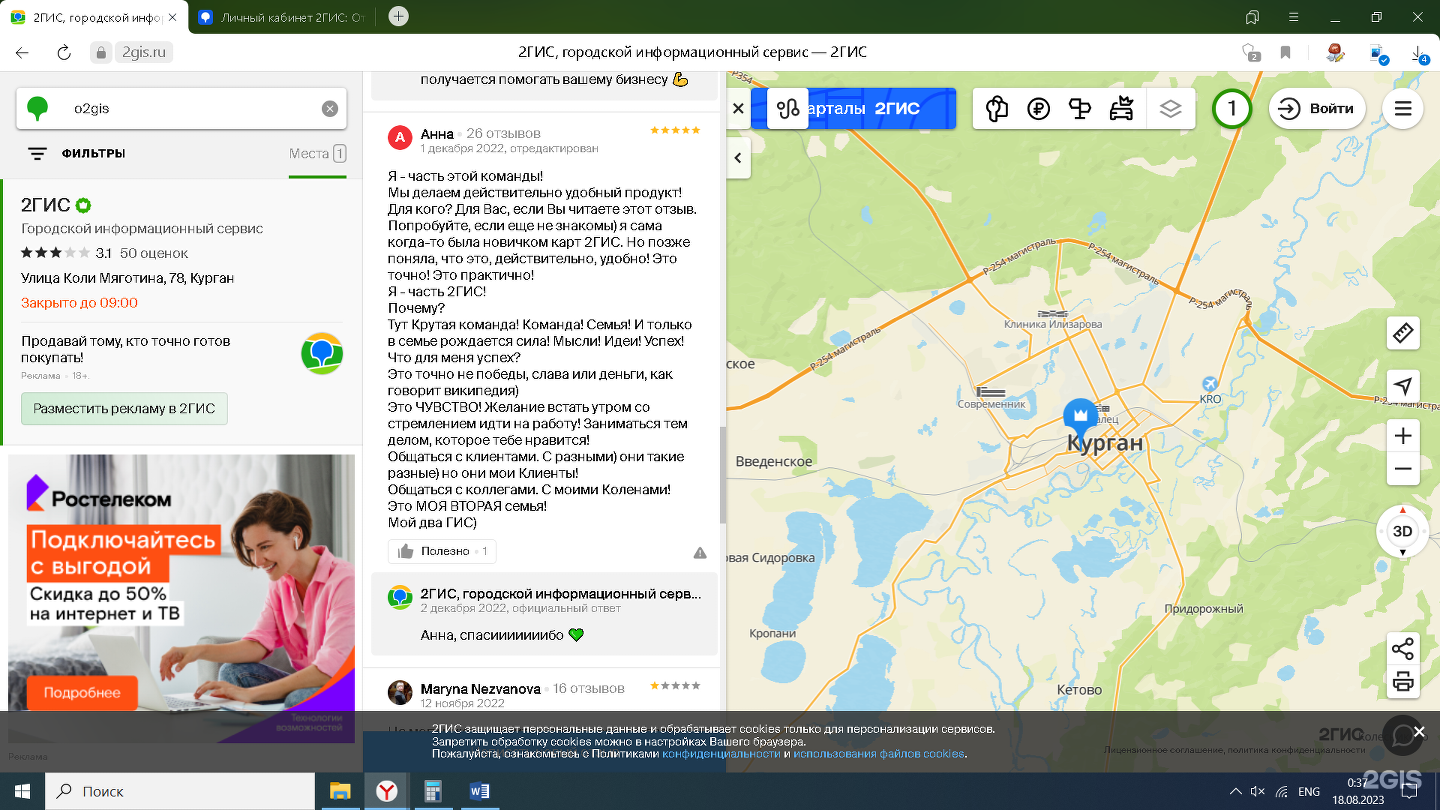The image size is (1440, 810).
Task: Locate me with the navigation arrow
Action: (x=1403, y=386)
